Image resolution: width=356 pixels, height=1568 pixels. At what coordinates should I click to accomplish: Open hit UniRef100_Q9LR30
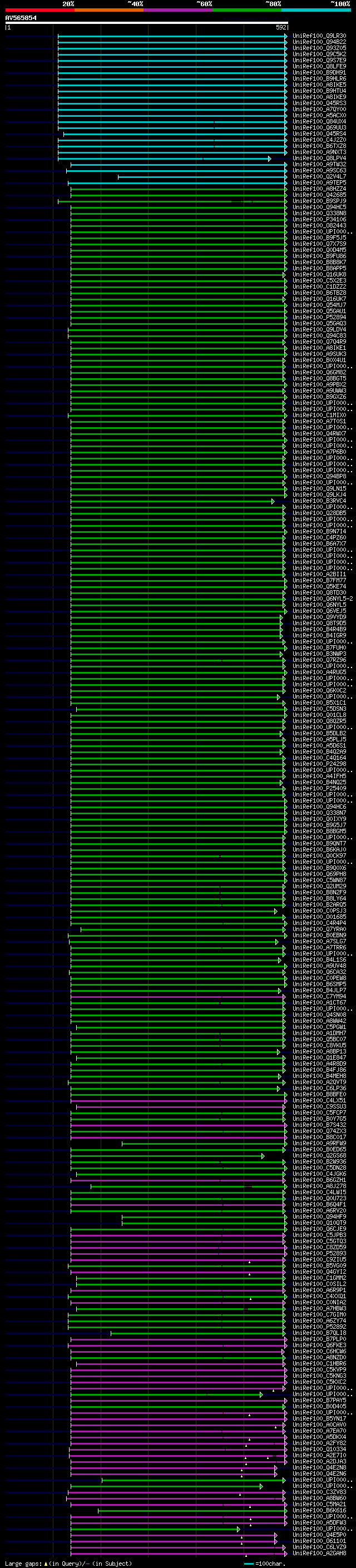[319, 36]
